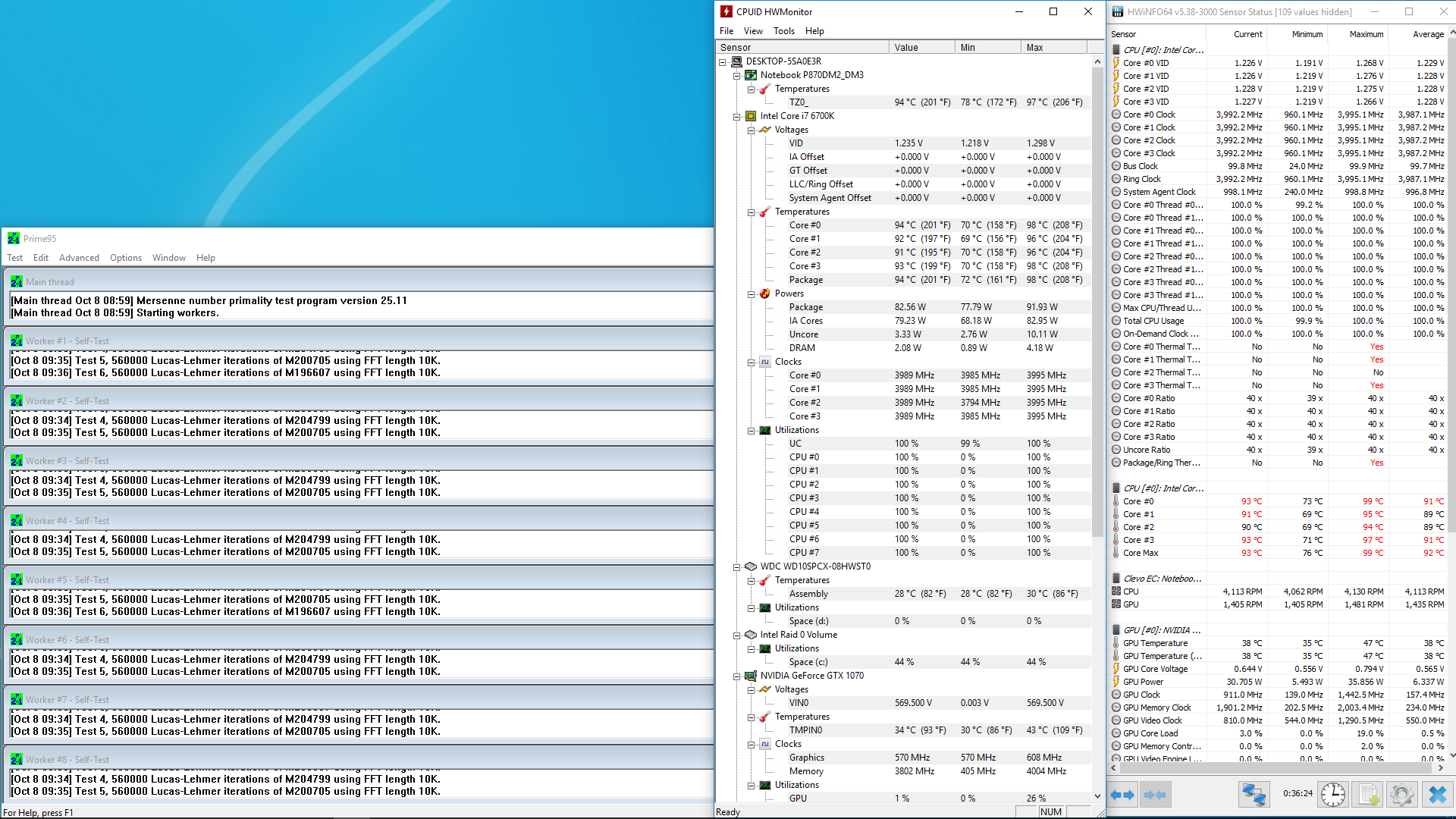Screen dimensions: 1456x819
Task: Open Prime95 Advanced menu
Action: (79, 258)
